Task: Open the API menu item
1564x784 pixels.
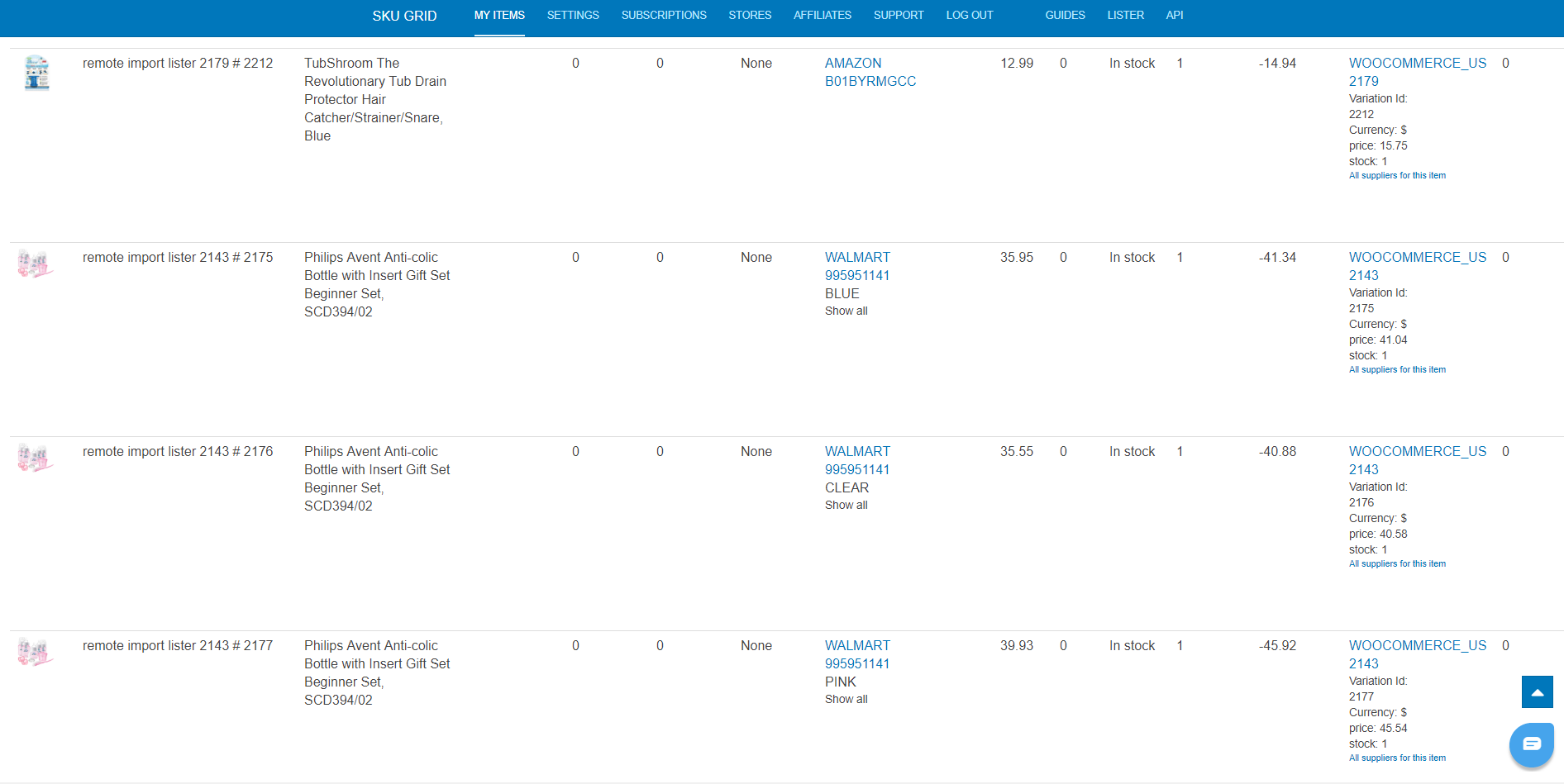Action: [1175, 15]
